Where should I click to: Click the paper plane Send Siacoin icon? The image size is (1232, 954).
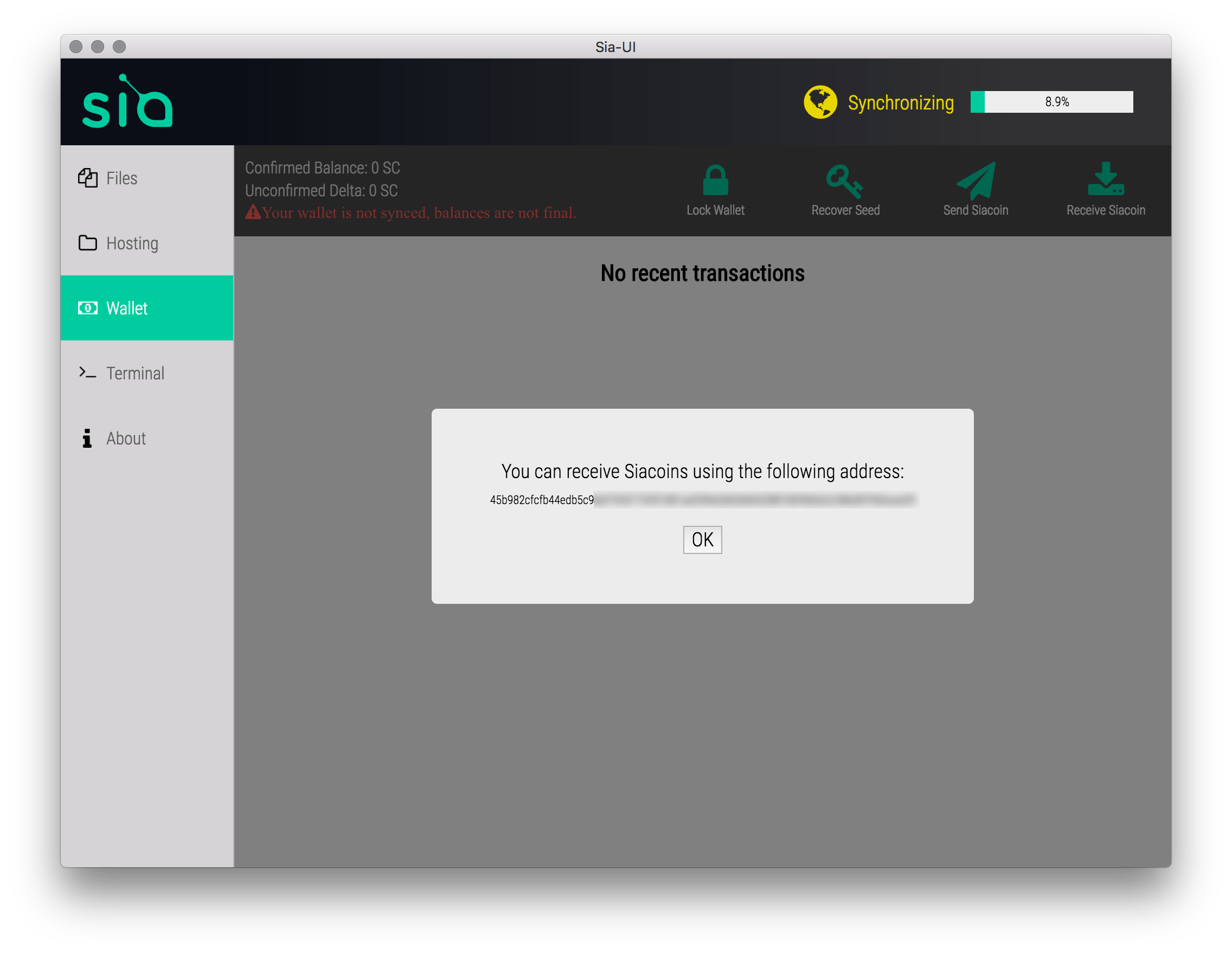pos(976,181)
